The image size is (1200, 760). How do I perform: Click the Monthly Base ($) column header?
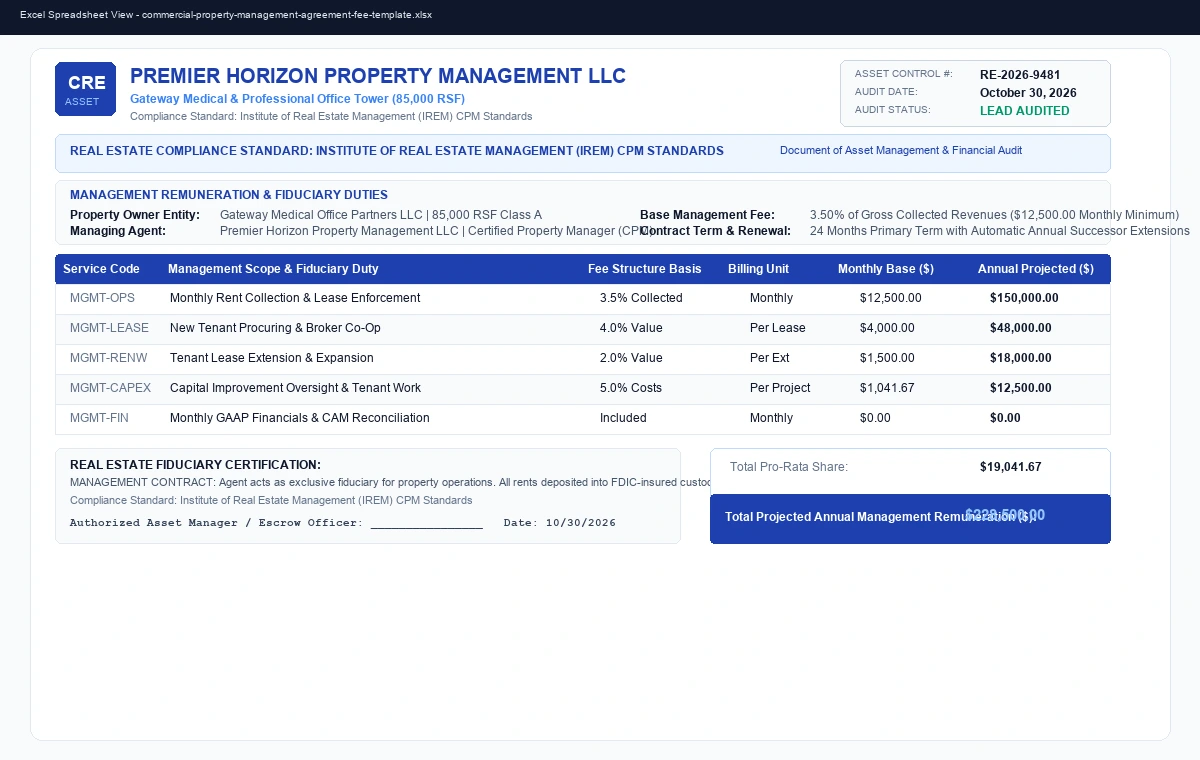pyautogui.click(x=886, y=269)
